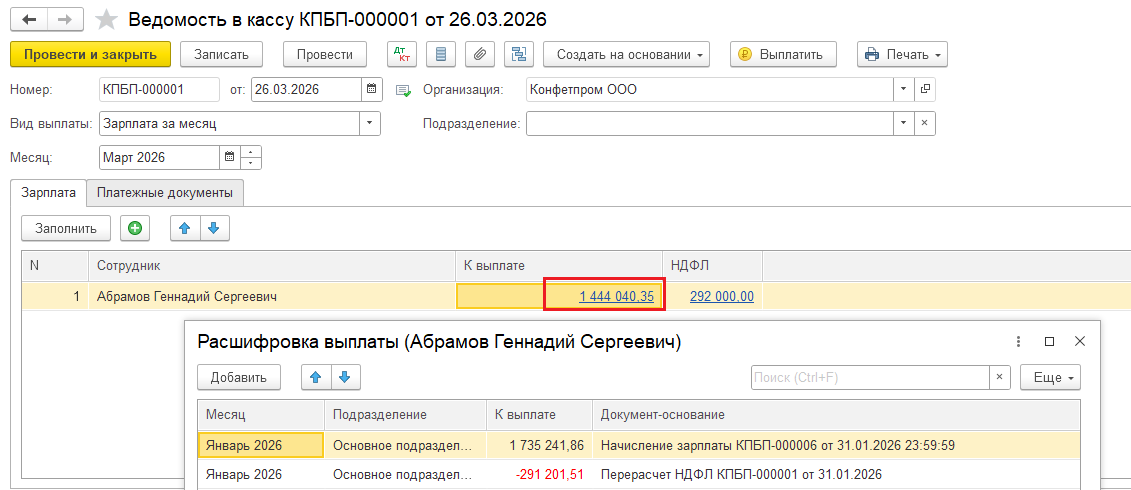1131x490 pixels.
Task: Click the Записать button
Action: point(221,54)
